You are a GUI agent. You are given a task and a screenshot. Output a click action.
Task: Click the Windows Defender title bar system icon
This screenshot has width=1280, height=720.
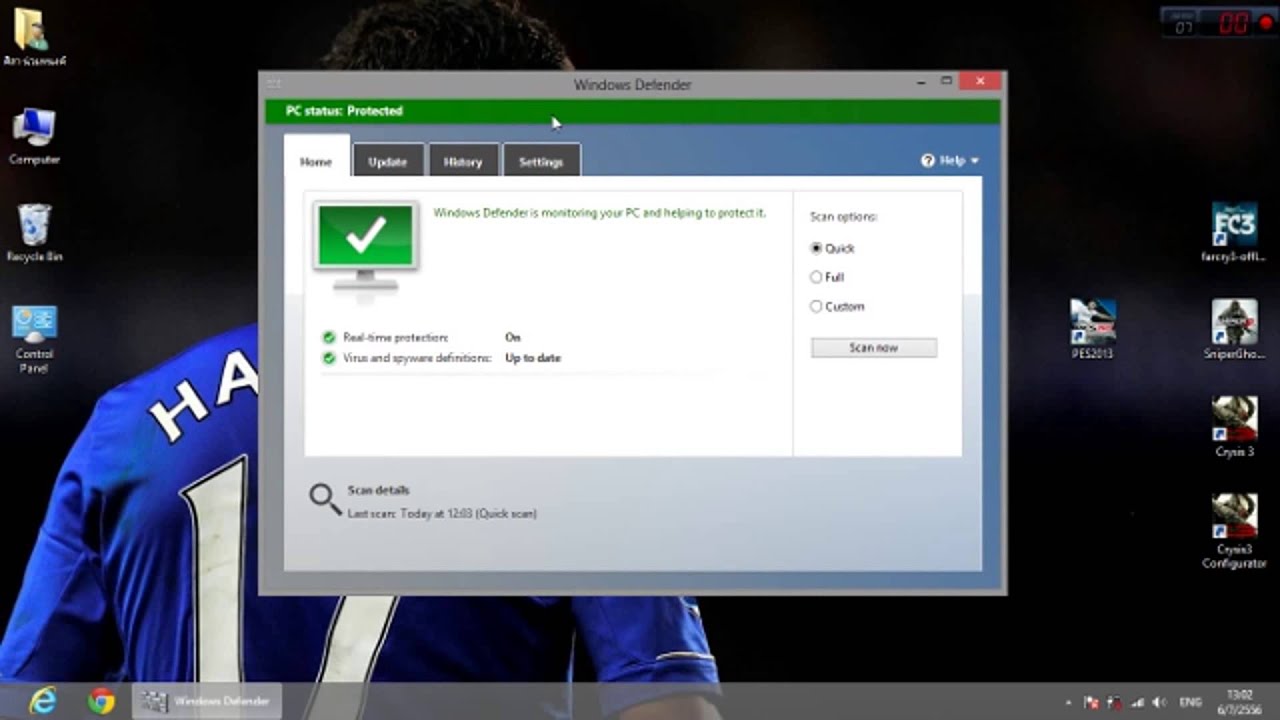(274, 84)
